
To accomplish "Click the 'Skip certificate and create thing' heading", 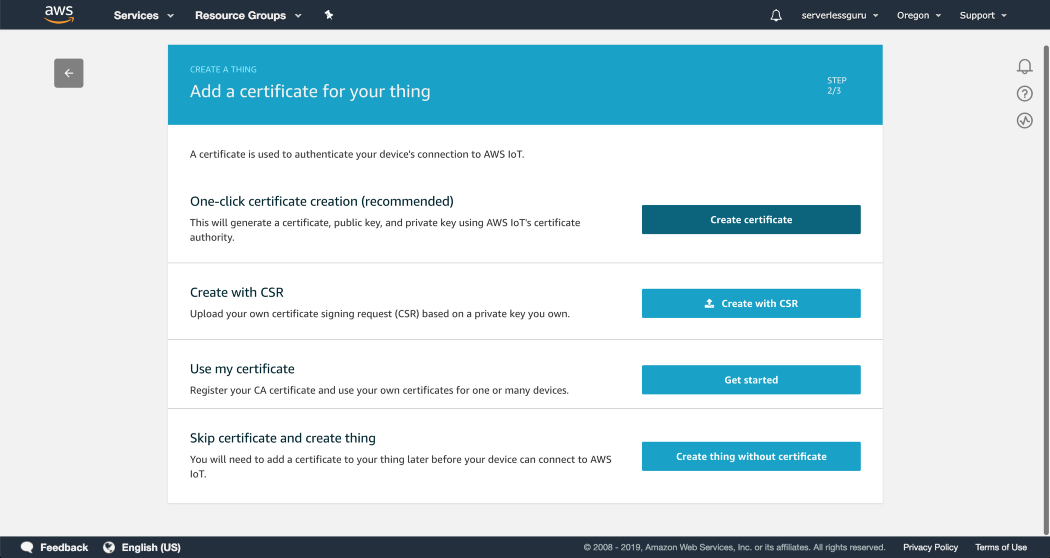I will (x=283, y=438).
